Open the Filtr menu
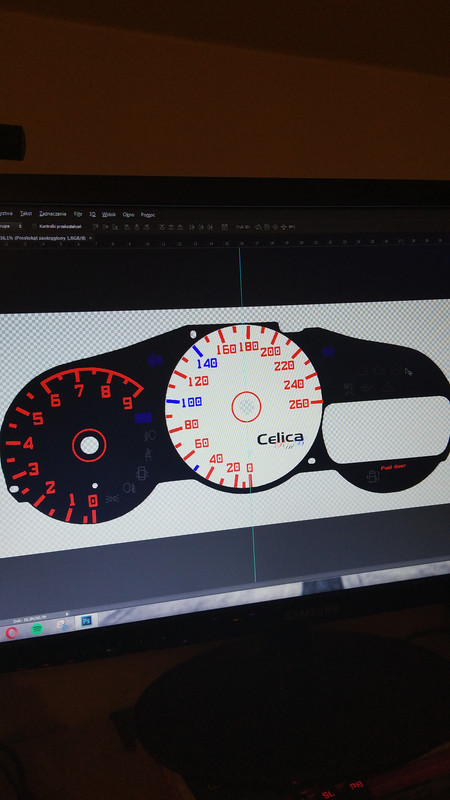Image resolution: width=450 pixels, height=800 pixels. [x=78, y=214]
